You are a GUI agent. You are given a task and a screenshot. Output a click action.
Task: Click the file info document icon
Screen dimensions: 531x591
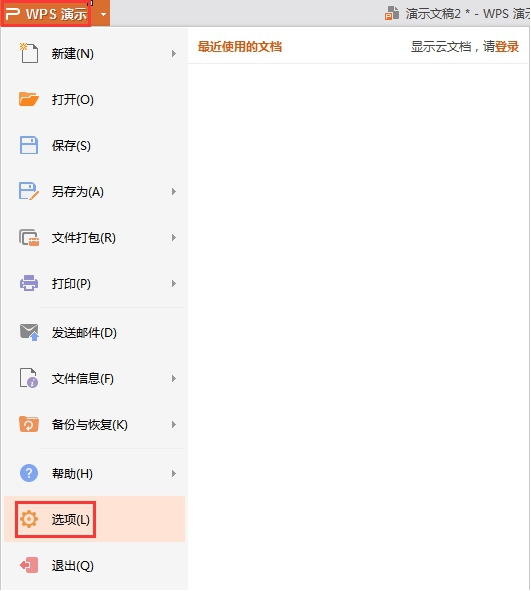tap(29, 378)
